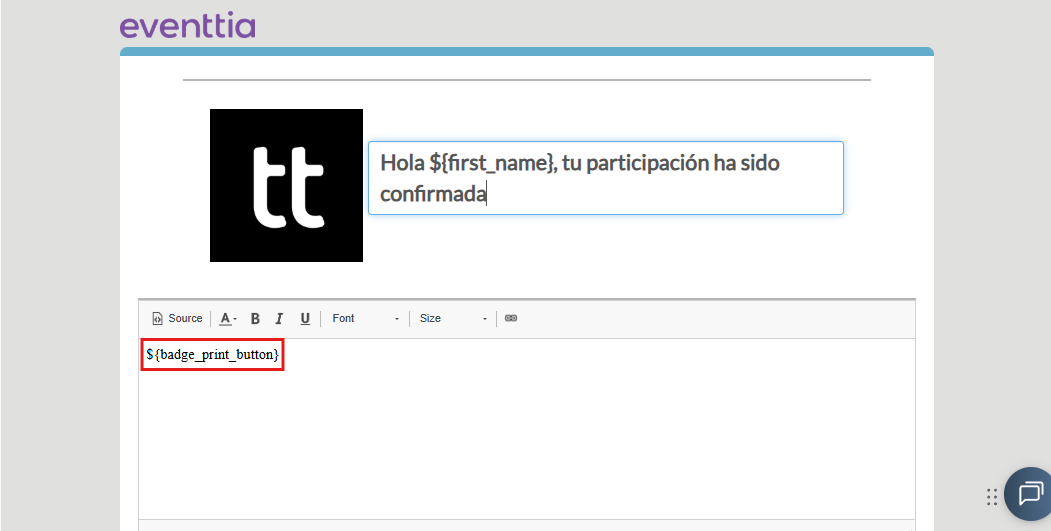This screenshot has width=1051, height=531.
Task: Click the Source document icon
Action: point(158,318)
